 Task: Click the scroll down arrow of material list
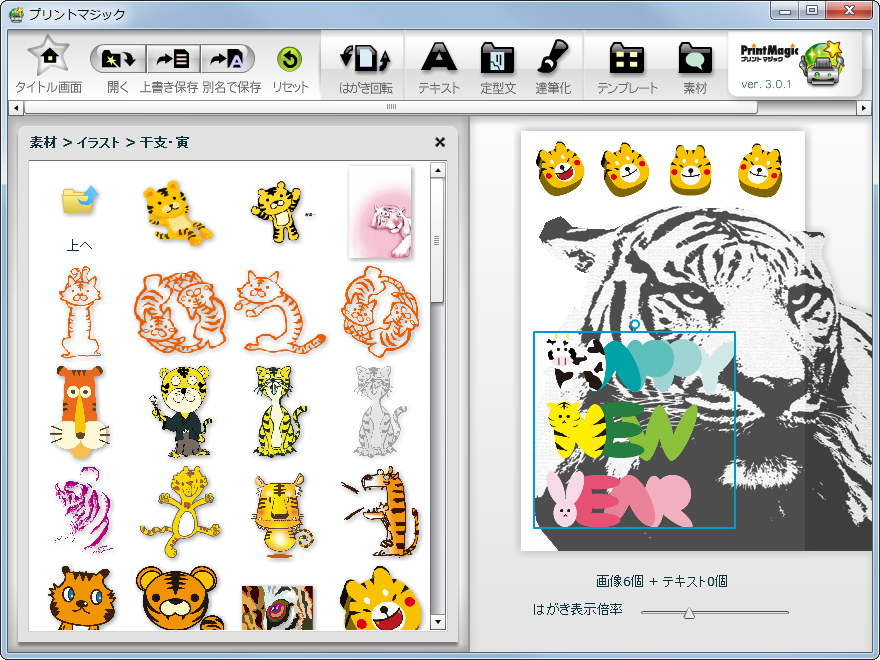(x=438, y=622)
